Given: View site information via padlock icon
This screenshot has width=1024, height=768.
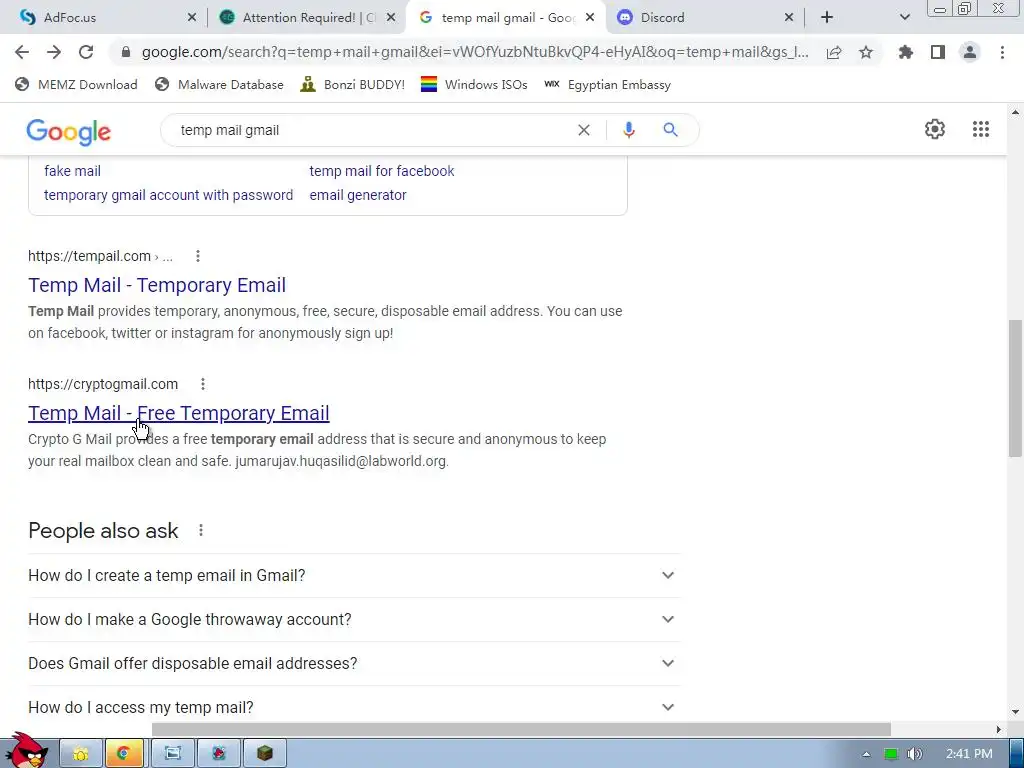Looking at the screenshot, I should pos(126,52).
